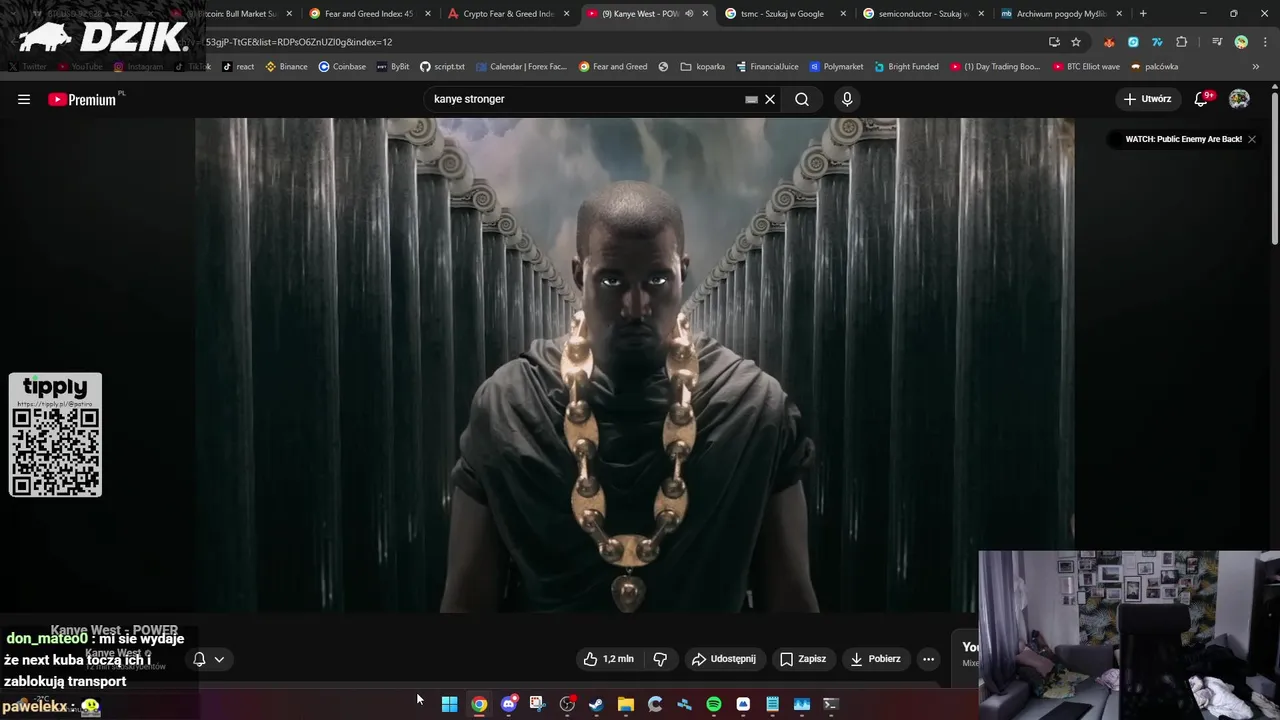The width and height of the screenshot is (1280, 720).
Task: Open the Bright Funded bookmark
Action: point(906,67)
